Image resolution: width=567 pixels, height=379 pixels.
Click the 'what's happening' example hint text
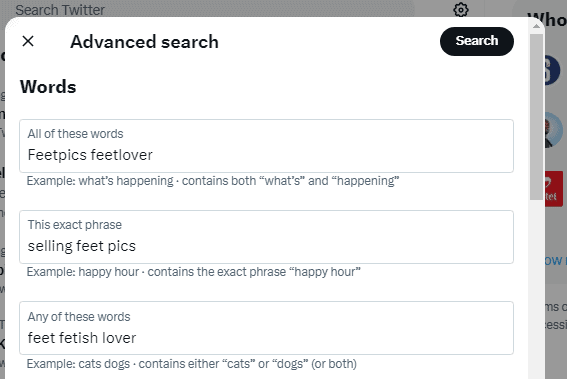[x=213, y=181]
